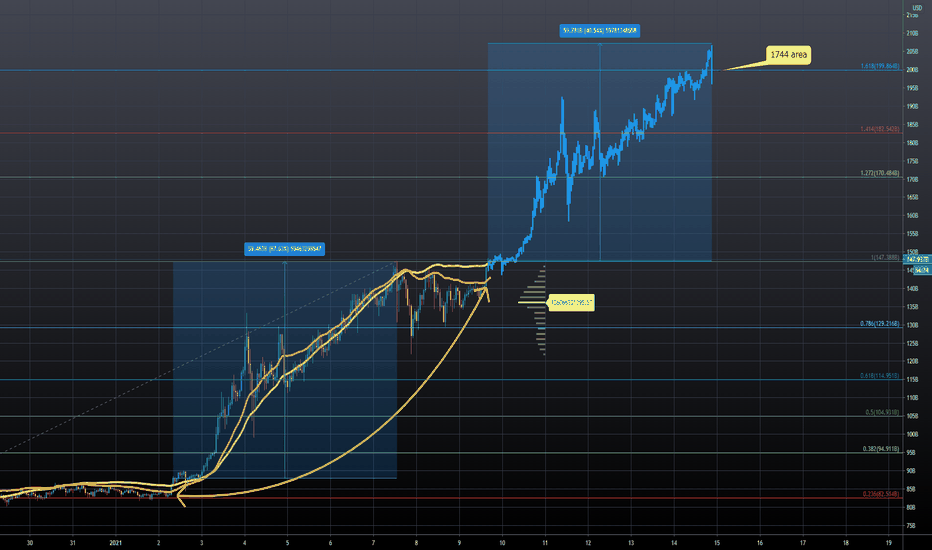
Task: Click date 17 on the time axis
Action: (802, 543)
